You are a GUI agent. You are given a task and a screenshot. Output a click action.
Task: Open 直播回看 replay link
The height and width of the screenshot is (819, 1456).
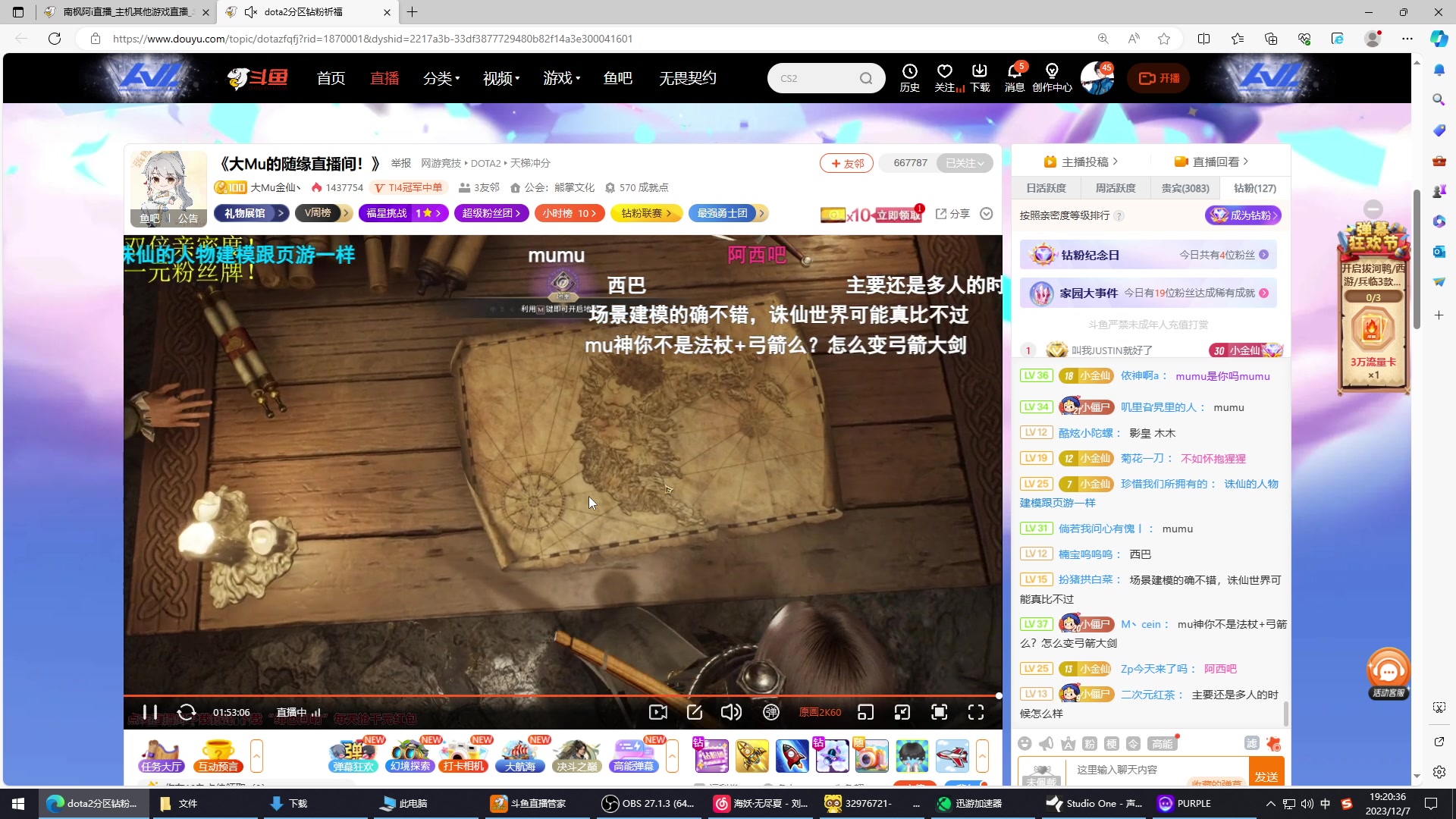tap(1211, 162)
